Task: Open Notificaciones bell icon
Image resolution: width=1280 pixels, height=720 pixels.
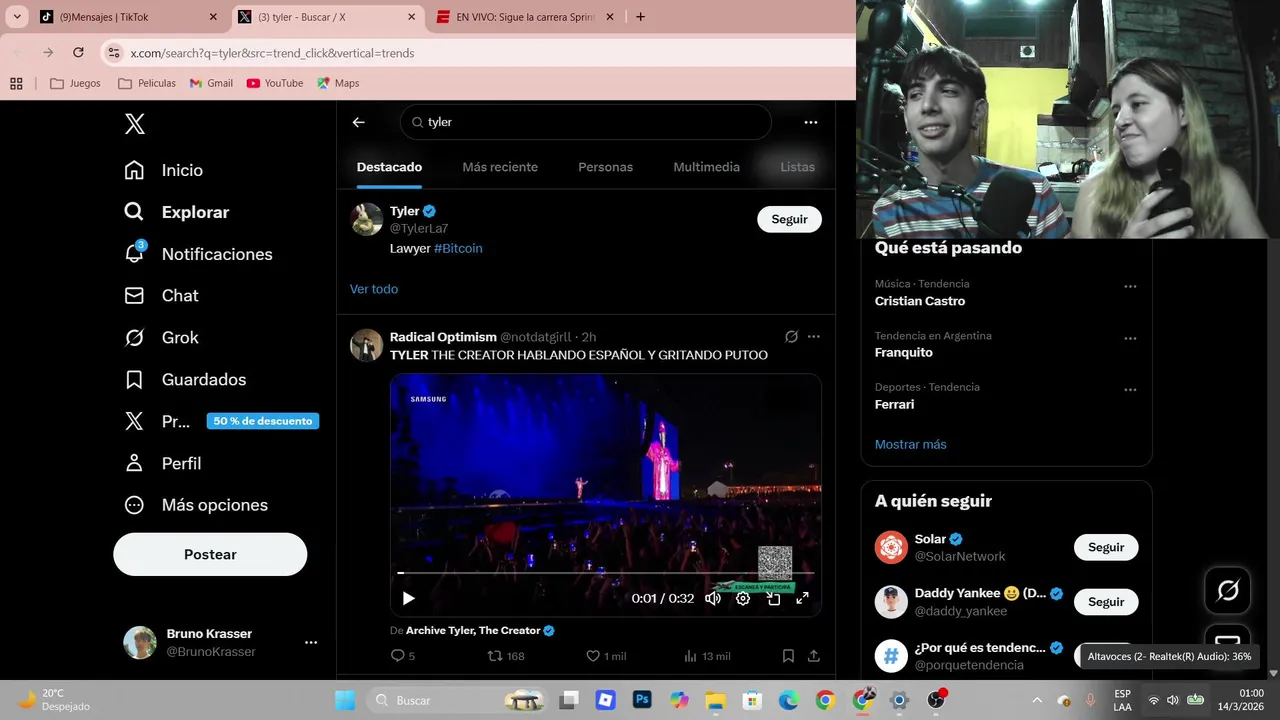Action: pos(134,253)
